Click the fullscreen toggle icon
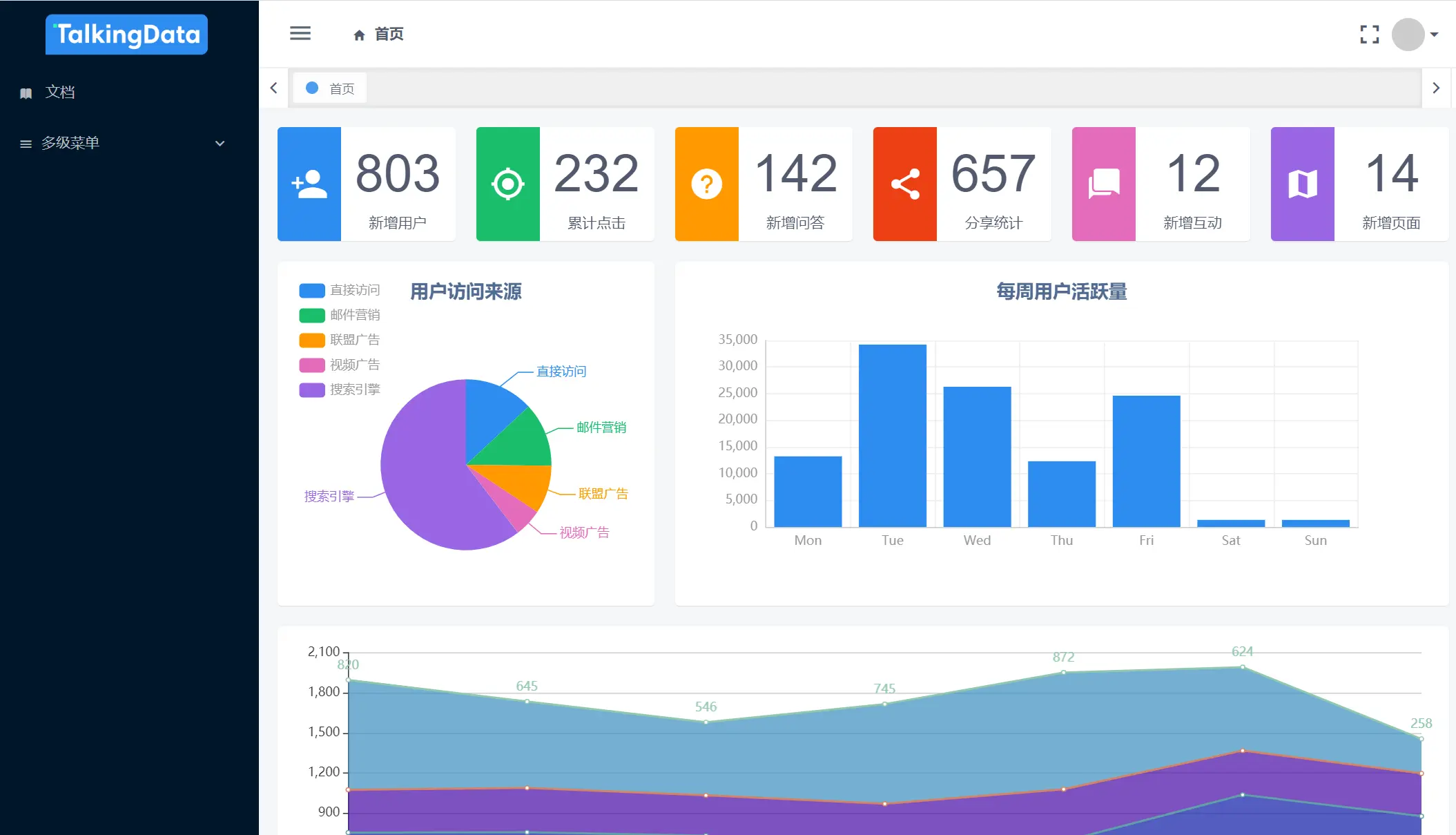1456x835 pixels. pos(1369,35)
